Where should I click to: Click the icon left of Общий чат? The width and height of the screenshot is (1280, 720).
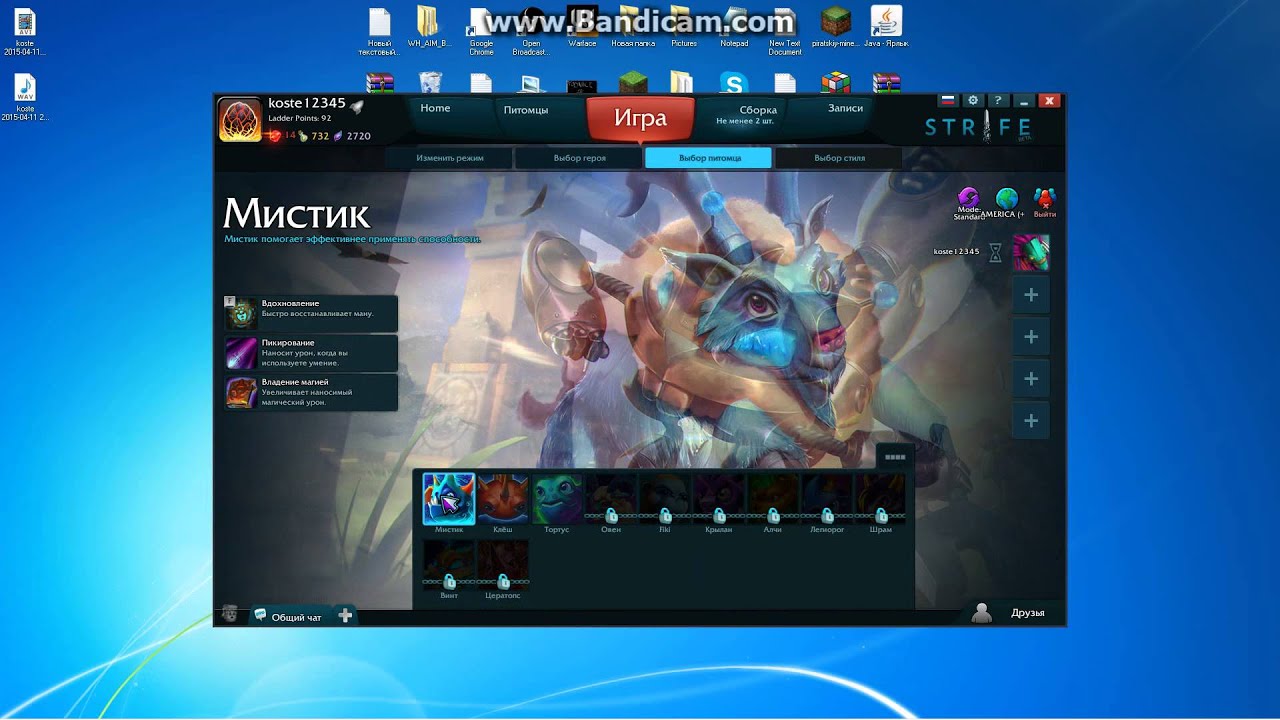coord(230,615)
